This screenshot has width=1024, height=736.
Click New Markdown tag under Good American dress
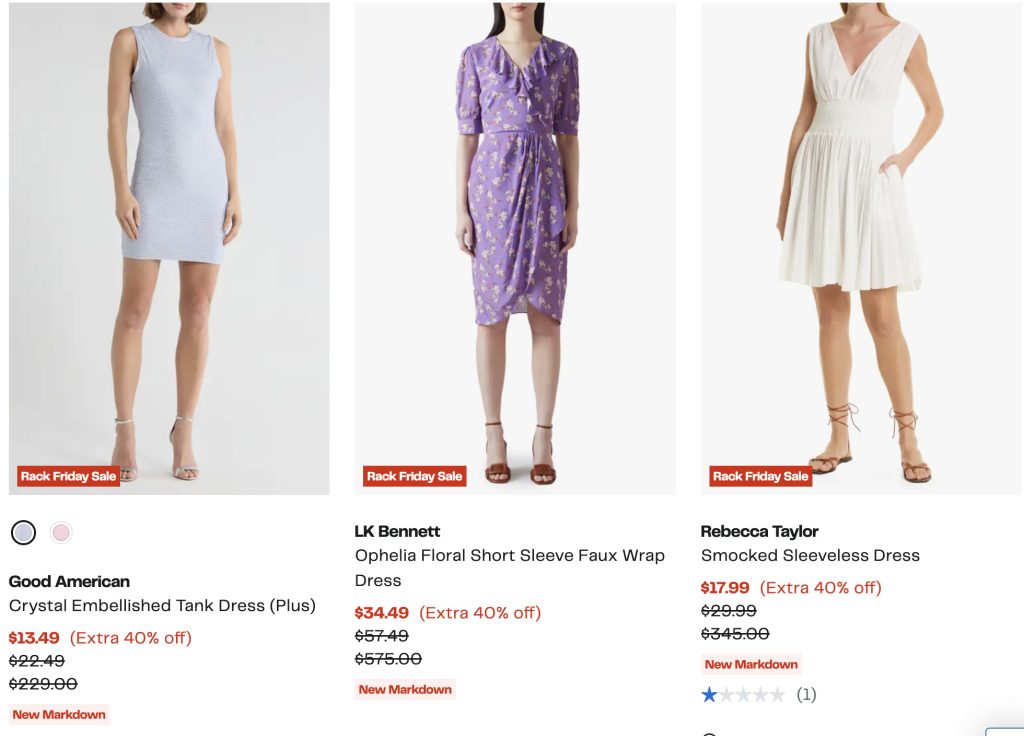(59, 715)
